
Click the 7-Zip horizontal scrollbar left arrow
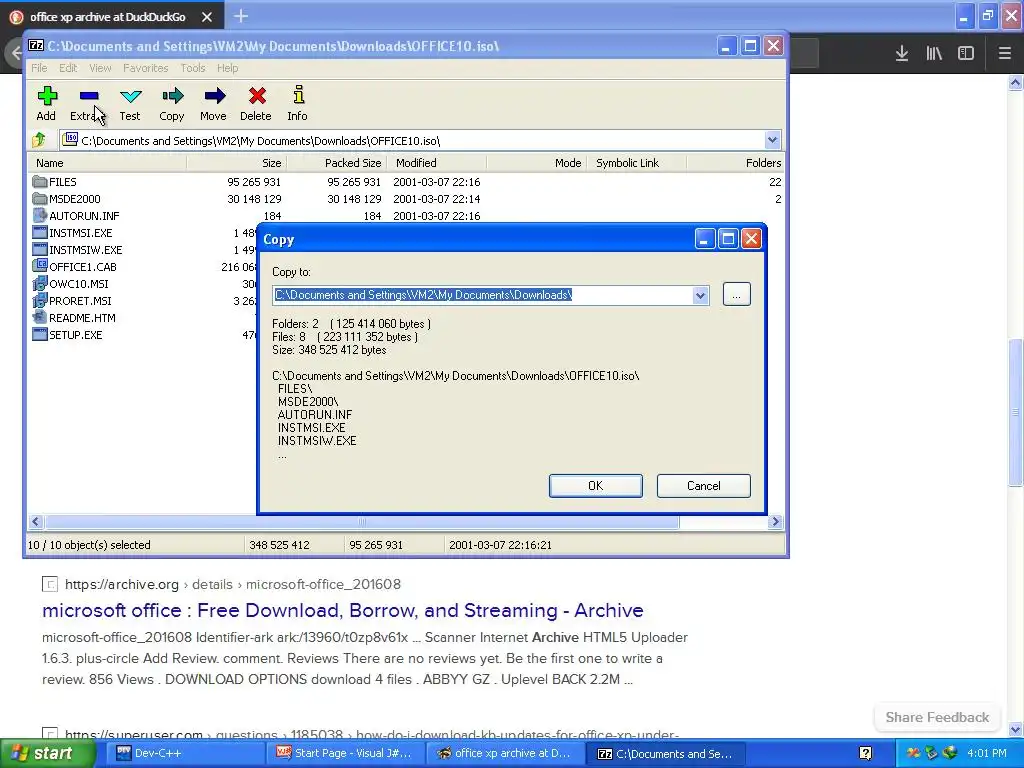tap(36, 522)
